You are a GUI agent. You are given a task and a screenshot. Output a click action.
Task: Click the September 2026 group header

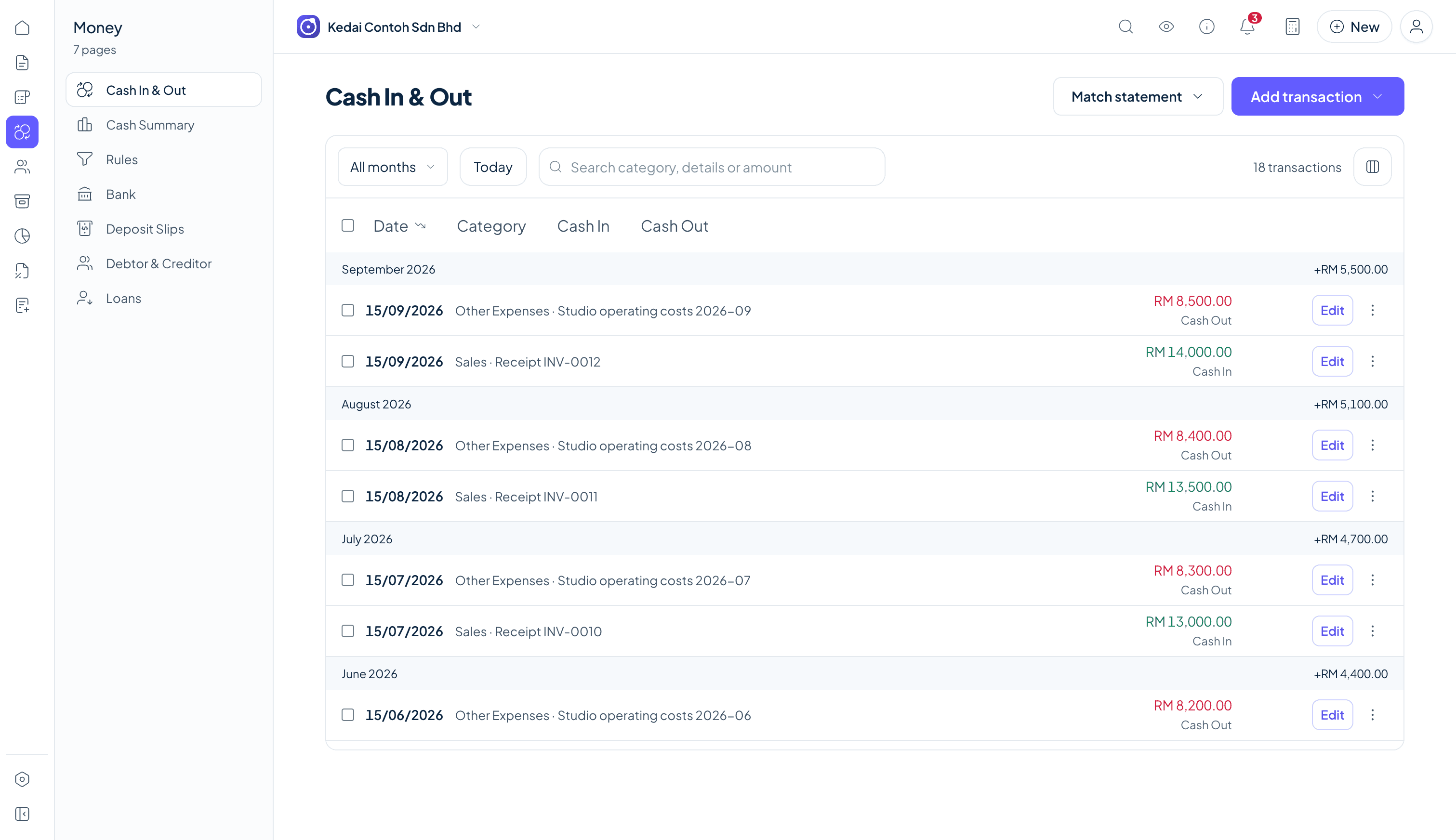(864, 269)
